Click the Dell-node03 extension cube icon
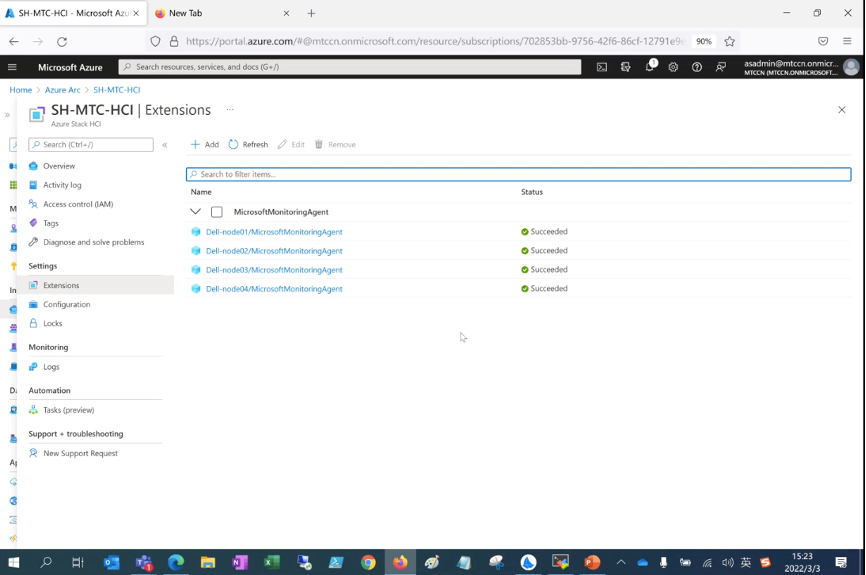This screenshot has height=575, width=866. (196, 270)
